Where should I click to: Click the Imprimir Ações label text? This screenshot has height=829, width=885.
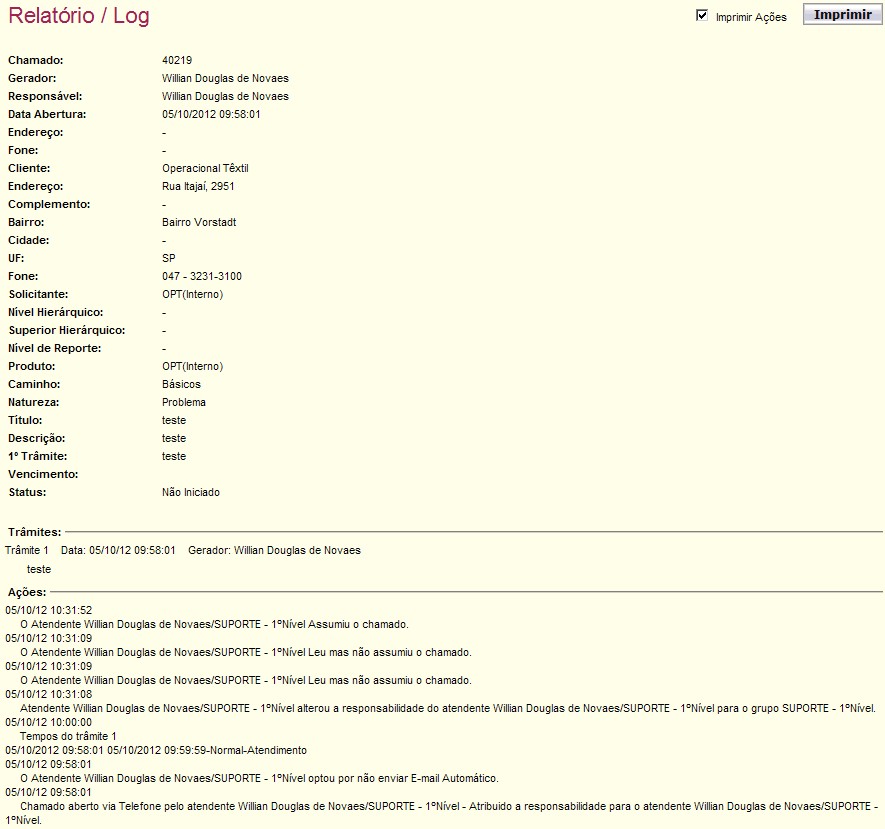pos(751,17)
